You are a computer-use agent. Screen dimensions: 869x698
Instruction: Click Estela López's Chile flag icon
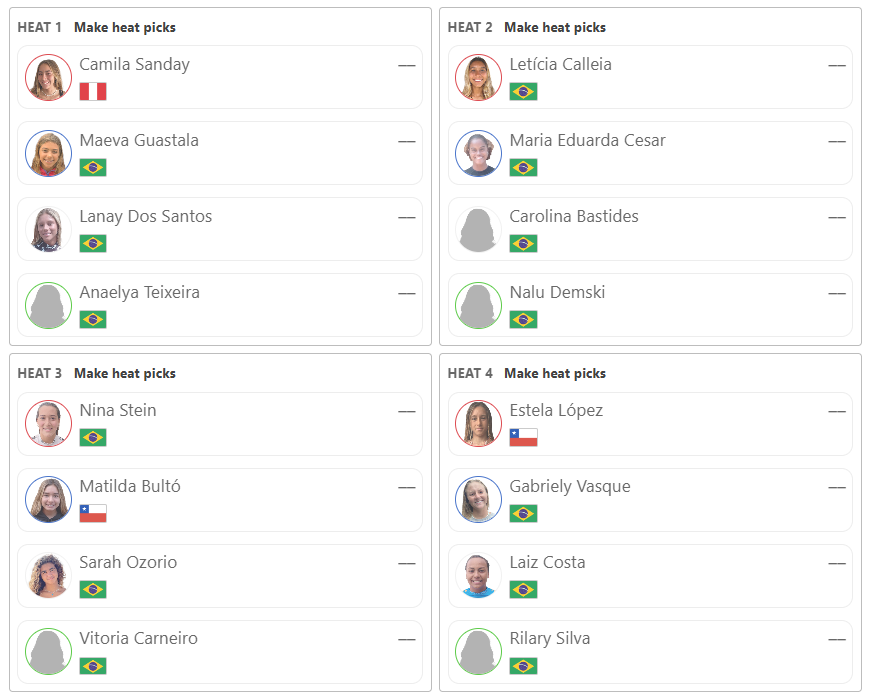point(523,437)
